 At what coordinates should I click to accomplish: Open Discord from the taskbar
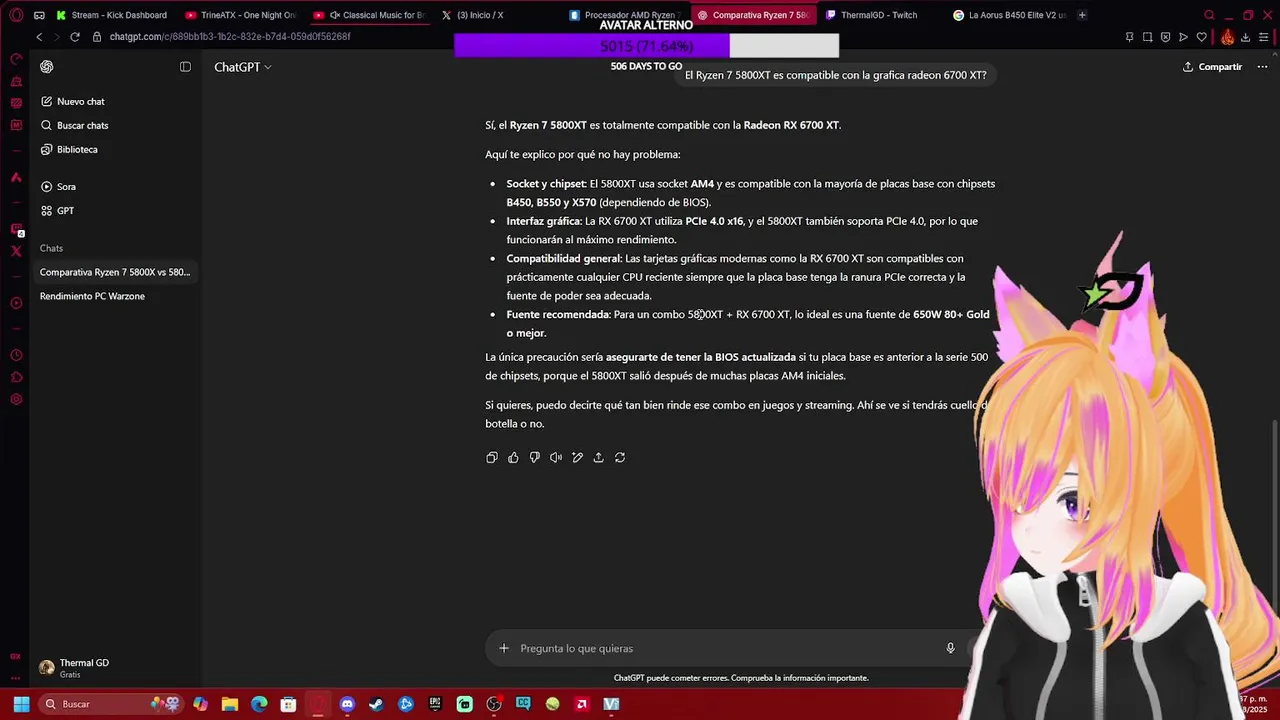coord(347,704)
